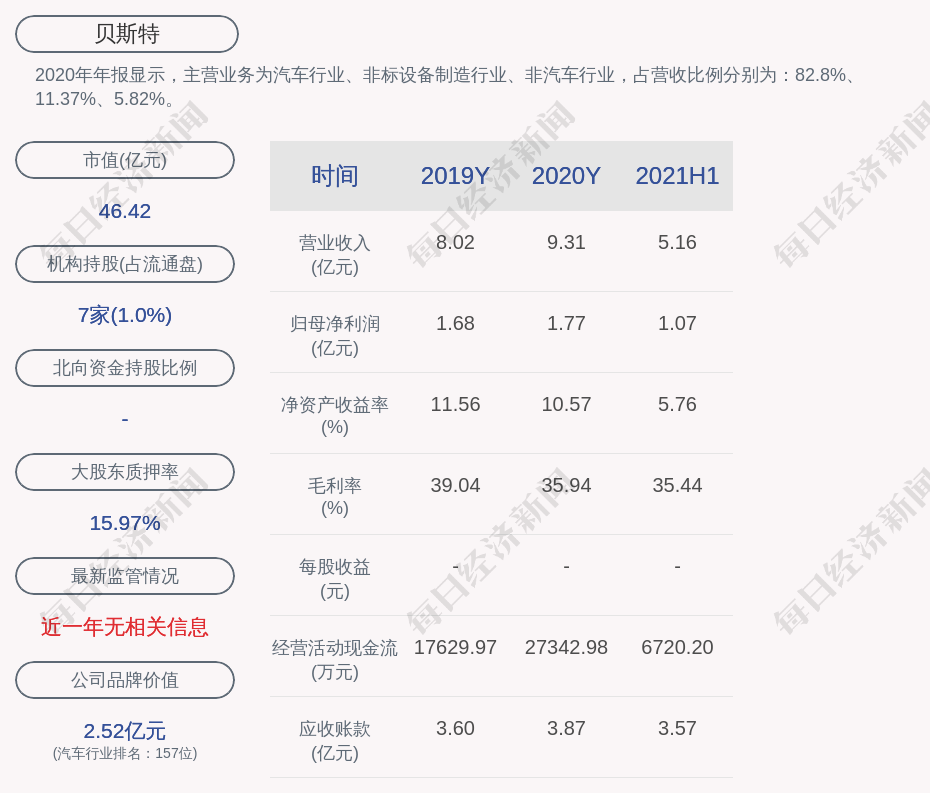Click the 大股东质押率 pill
This screenshot has height=793, width=930.
[x=125, y=472]
